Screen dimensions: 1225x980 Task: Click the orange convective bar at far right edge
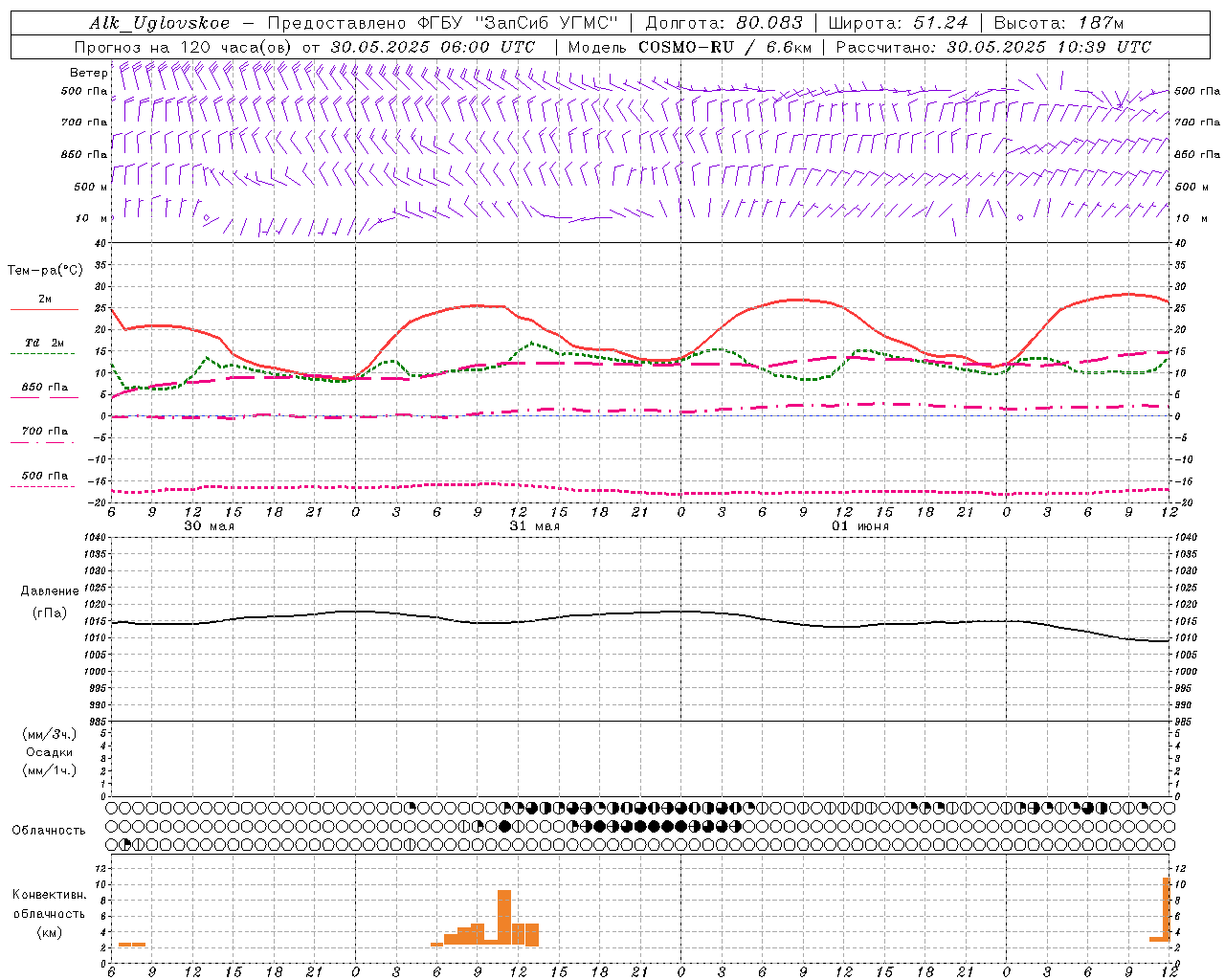pos(1167,909)
